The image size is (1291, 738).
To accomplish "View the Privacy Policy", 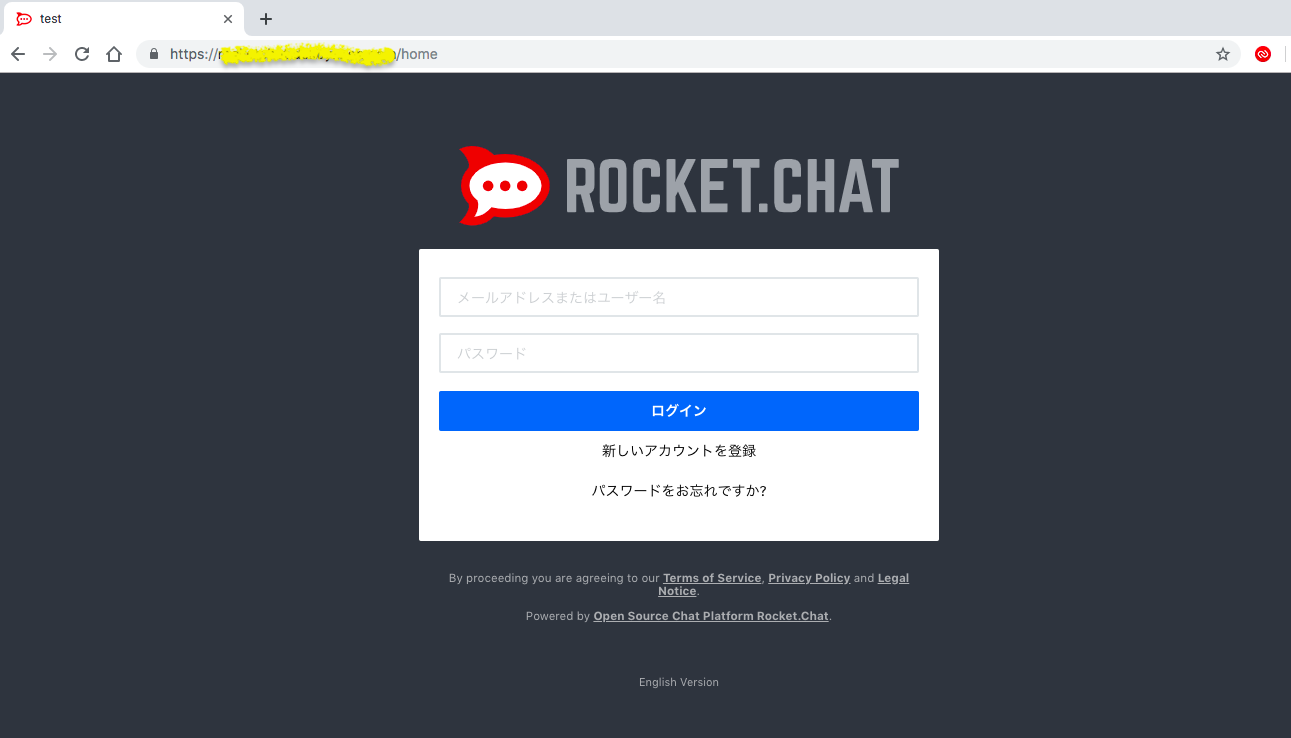I will (x=809, y=577).
